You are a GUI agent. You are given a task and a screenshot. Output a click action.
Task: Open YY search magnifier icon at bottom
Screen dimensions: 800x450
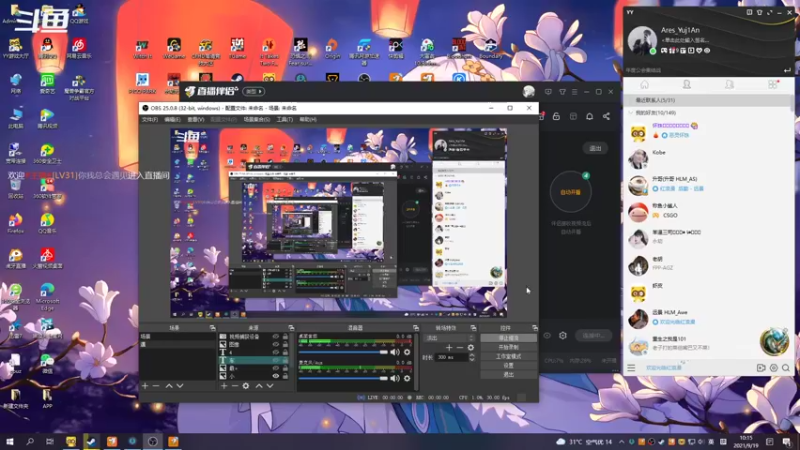pyautogui.click(x=786, y=368)
